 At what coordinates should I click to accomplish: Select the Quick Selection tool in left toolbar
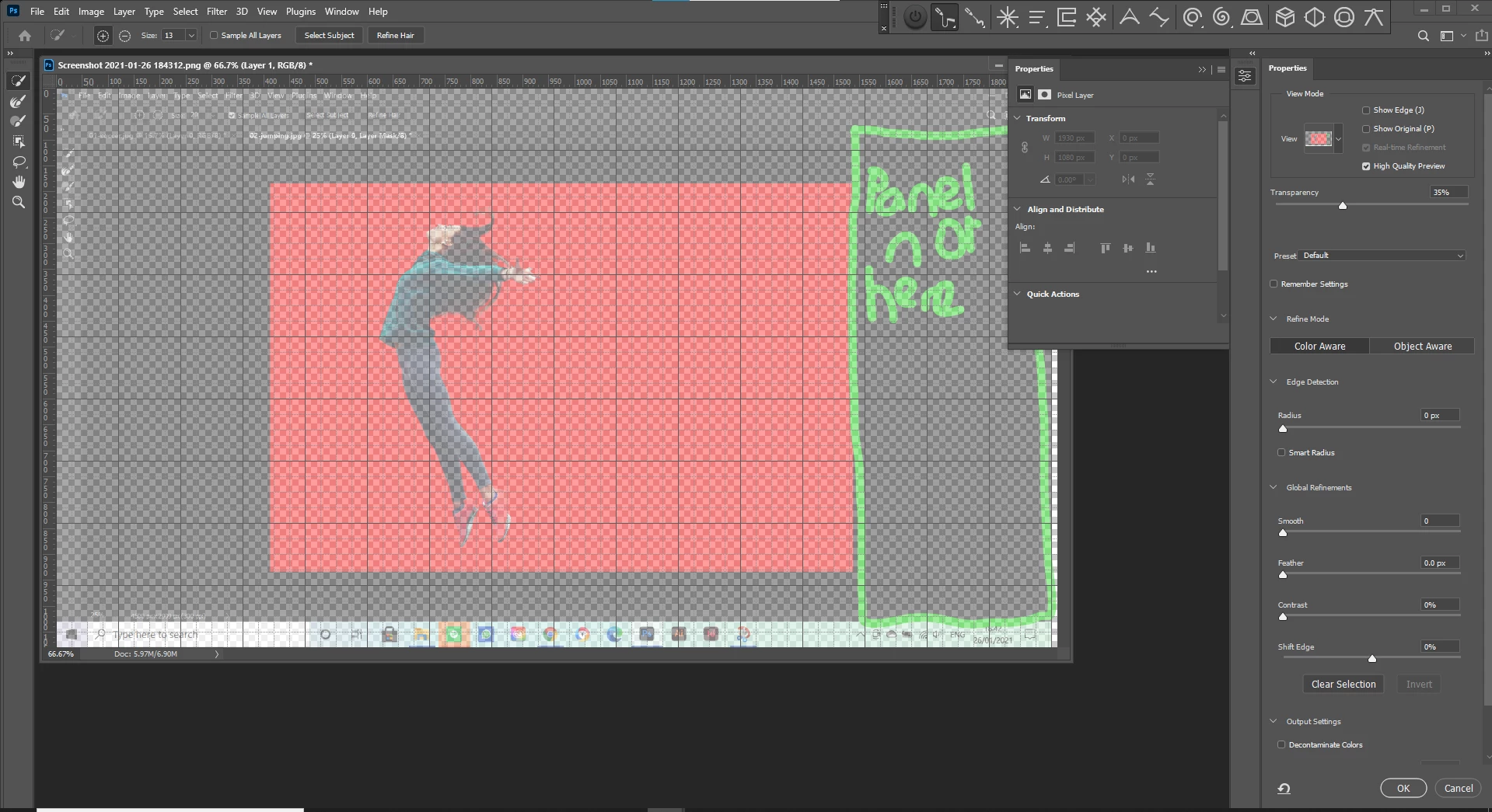tap(19, 81)
